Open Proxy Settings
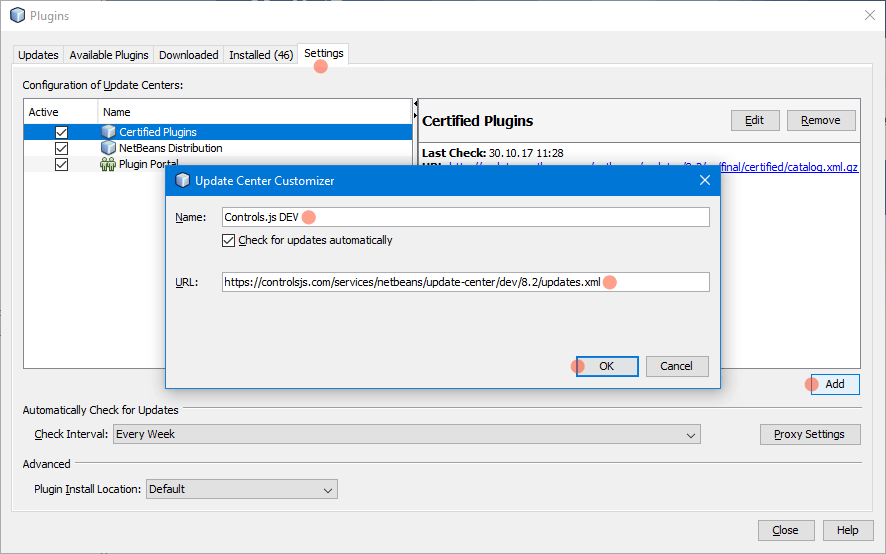Screen dimensions: 886x554 pos(810,434)
